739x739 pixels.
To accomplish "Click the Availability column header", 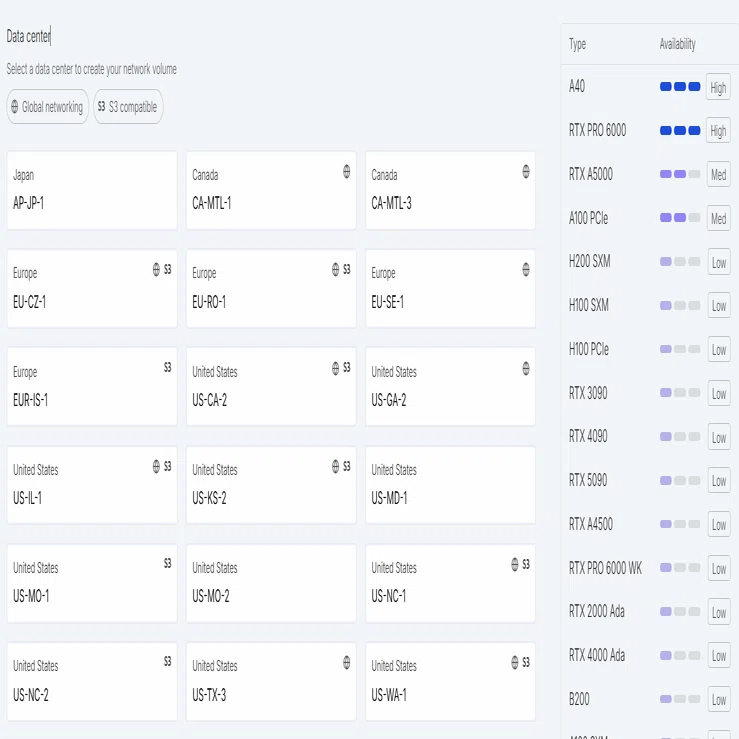I will click(x=677, y=44).
